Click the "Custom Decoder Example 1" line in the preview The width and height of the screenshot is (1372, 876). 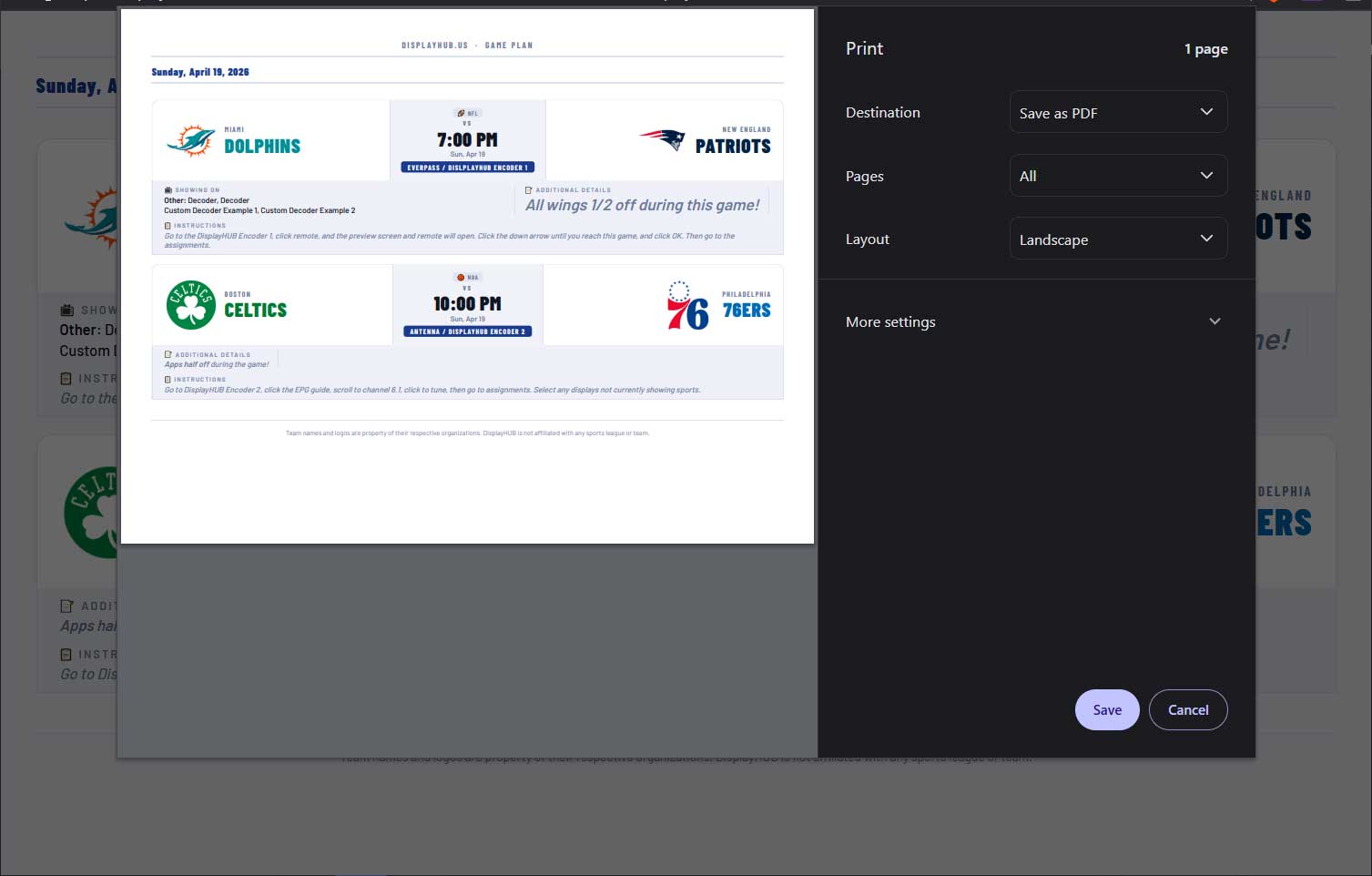pyautogui.click(x=259, y=210)
